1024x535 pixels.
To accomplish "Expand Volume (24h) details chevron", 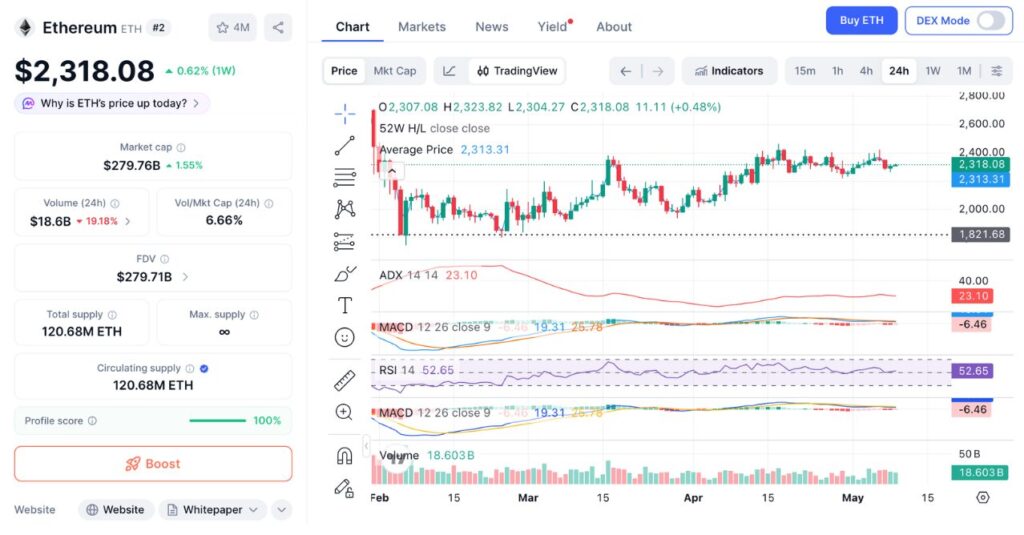I will (128, 221).
